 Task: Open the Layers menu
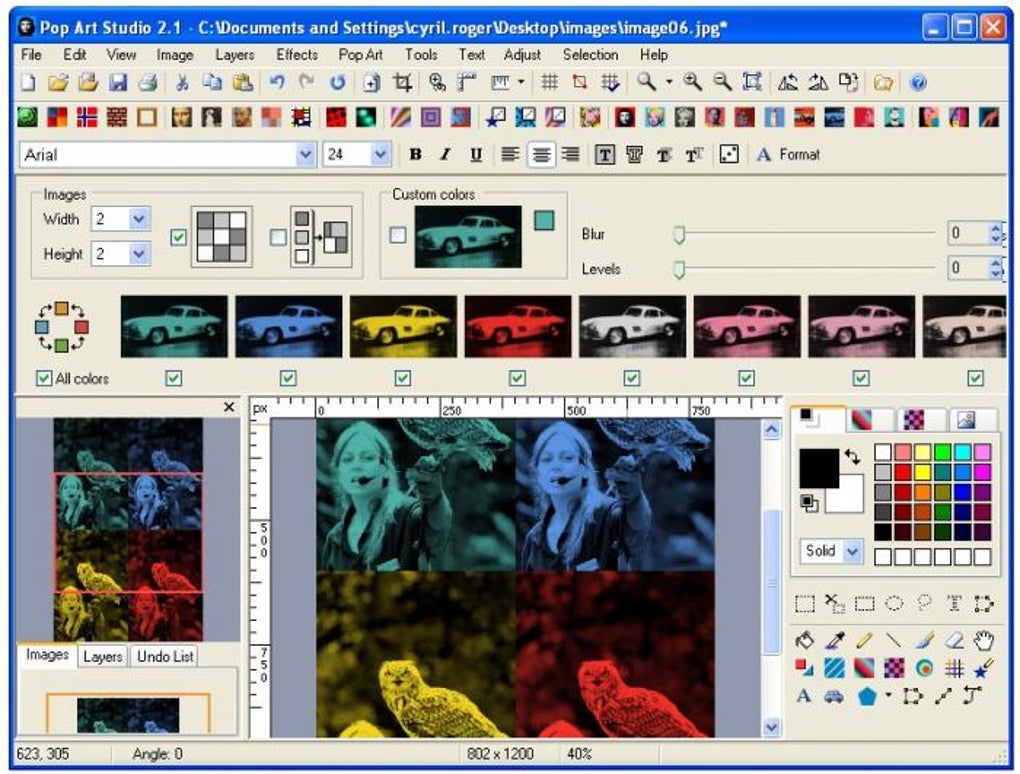click(234, 55)
